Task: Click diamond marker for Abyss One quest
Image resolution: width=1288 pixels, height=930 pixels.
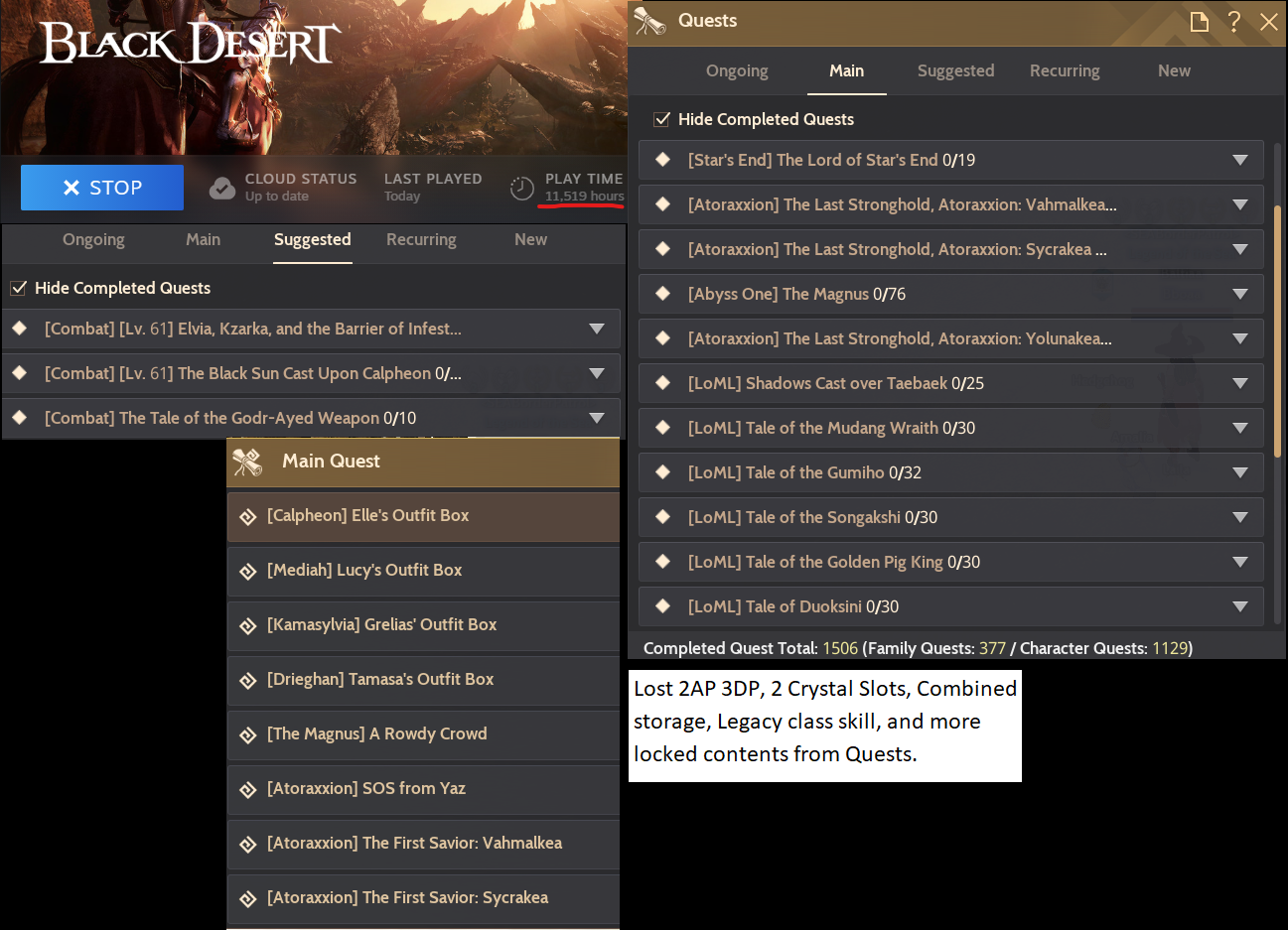Action: point(663,294)
